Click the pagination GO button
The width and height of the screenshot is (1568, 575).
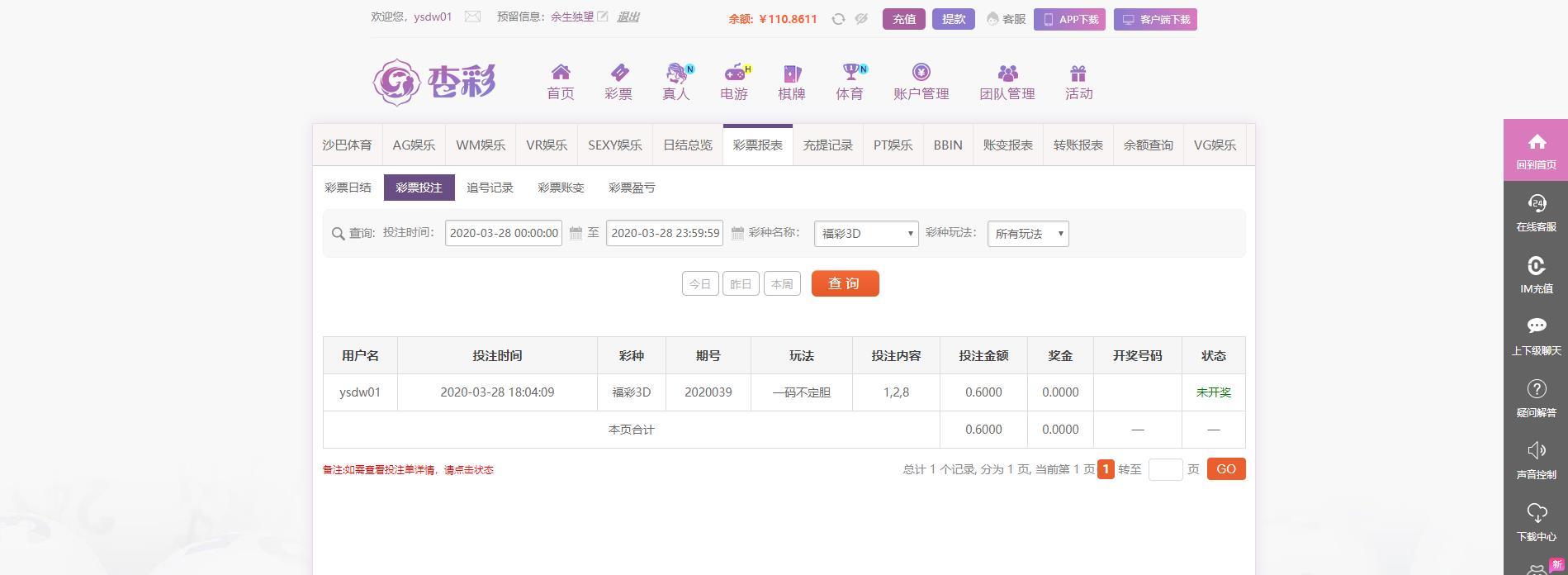pos(1226,469)
